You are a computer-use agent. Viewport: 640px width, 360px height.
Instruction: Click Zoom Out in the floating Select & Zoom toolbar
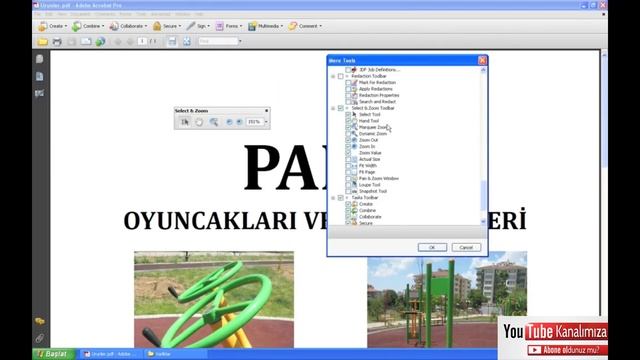[x=229, y=122]
